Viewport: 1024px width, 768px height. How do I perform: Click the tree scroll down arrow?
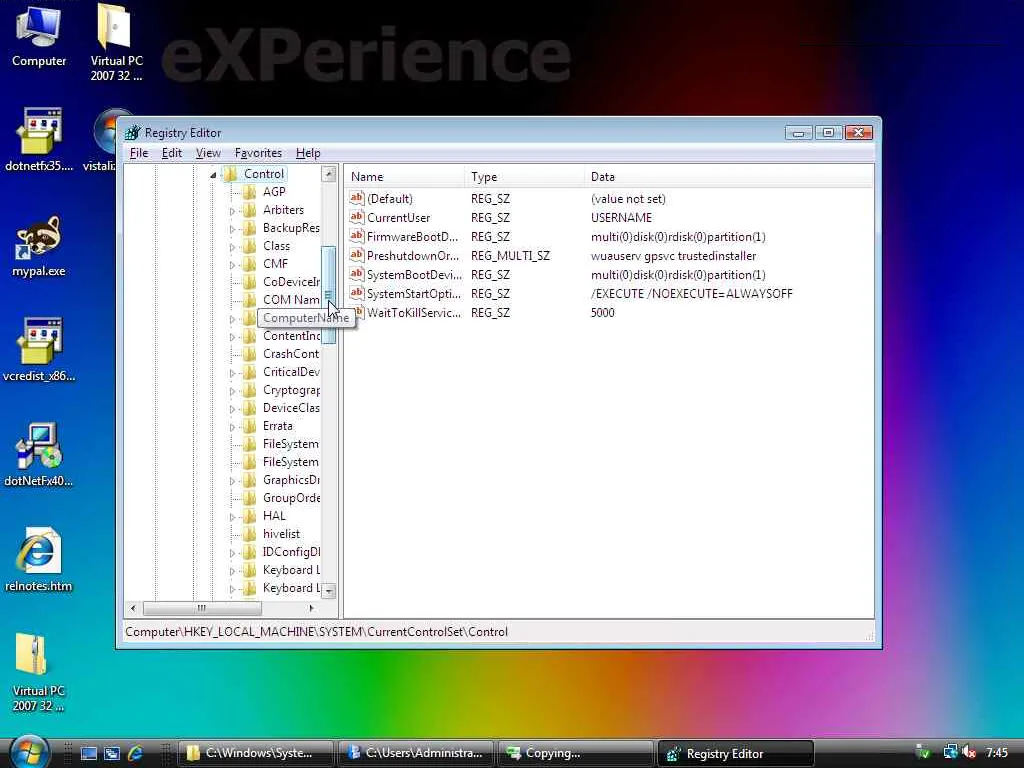click(328, 590)
